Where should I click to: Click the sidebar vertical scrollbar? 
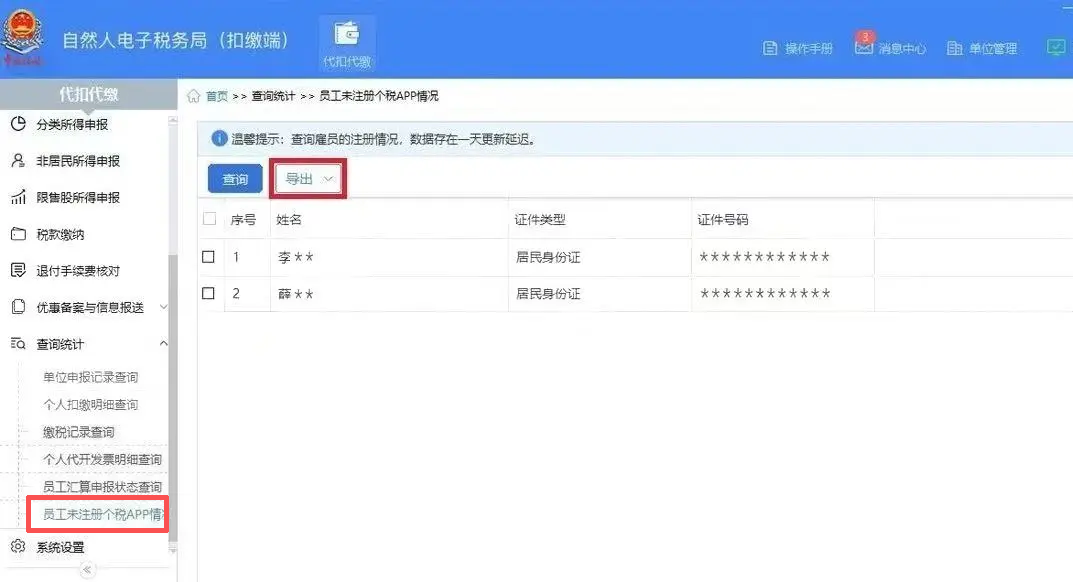(173, 400)
